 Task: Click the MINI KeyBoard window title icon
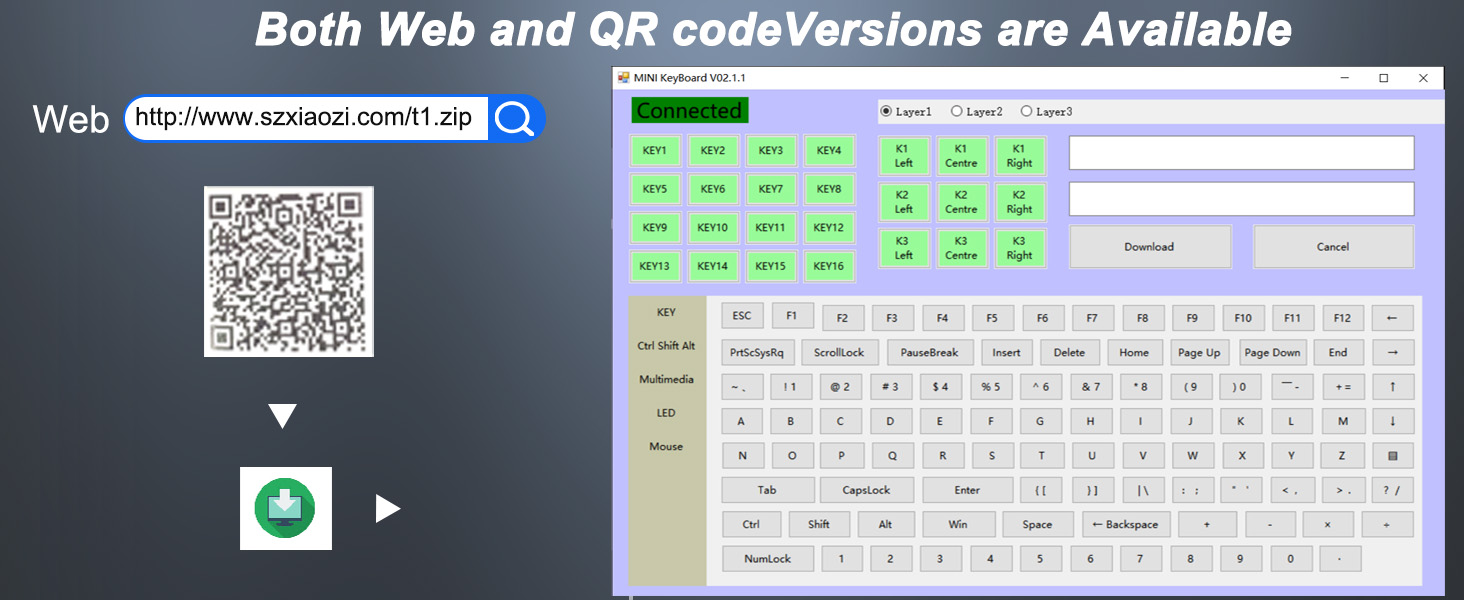pos(624,78)
